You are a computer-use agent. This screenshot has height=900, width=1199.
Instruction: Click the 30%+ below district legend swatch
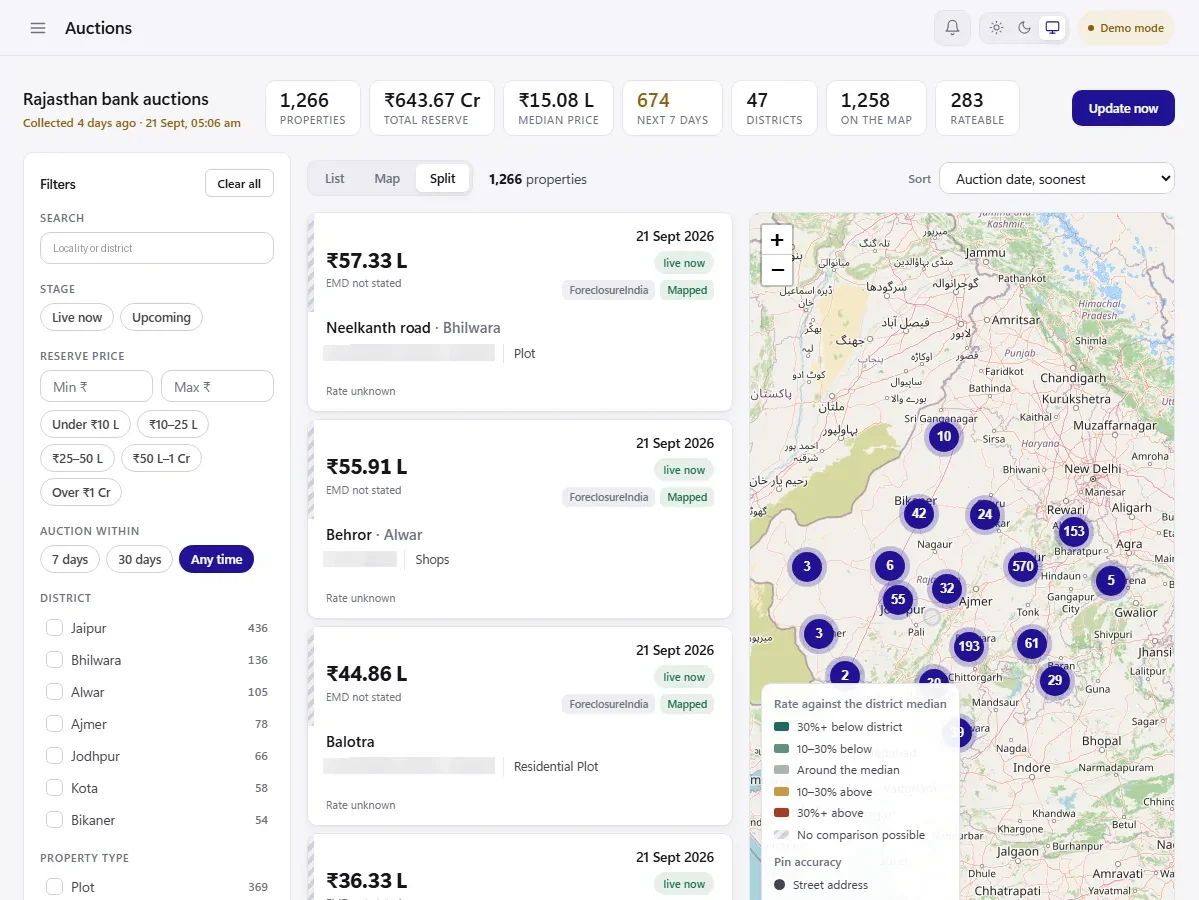(781, 727)
